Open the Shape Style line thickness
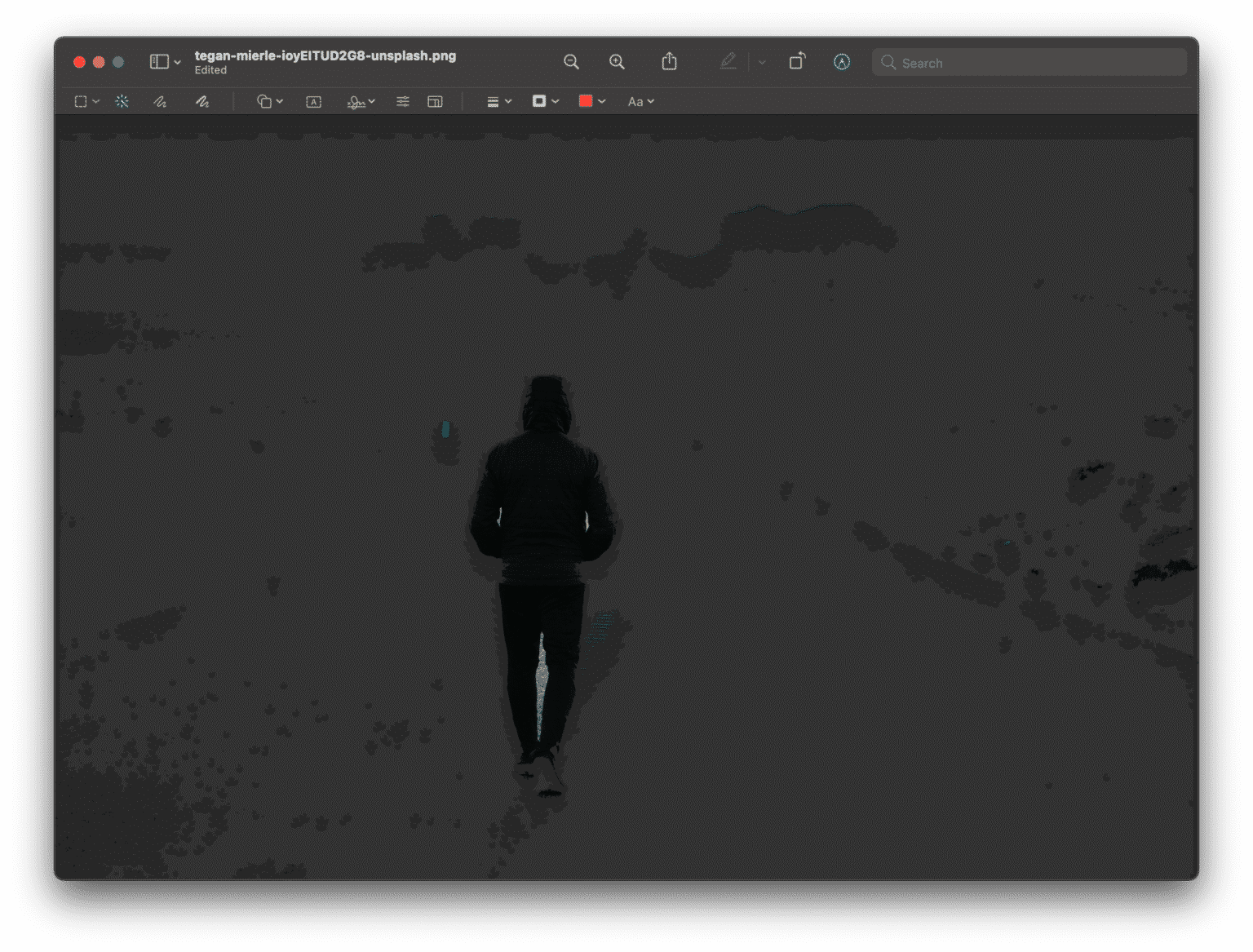The width and height of the screenshot is (1253, 952). tap(493, 102)
